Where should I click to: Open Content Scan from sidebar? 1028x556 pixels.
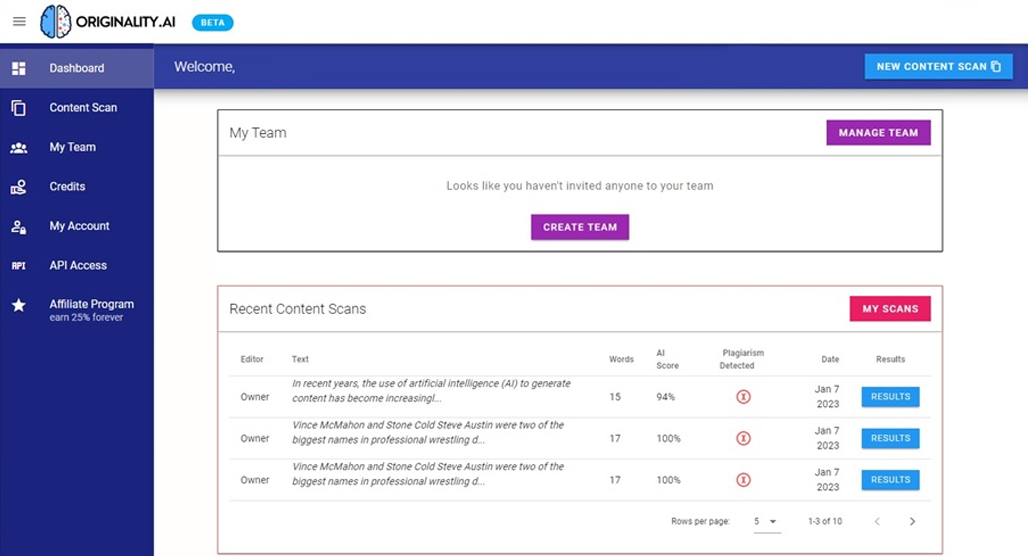point(77,108)
